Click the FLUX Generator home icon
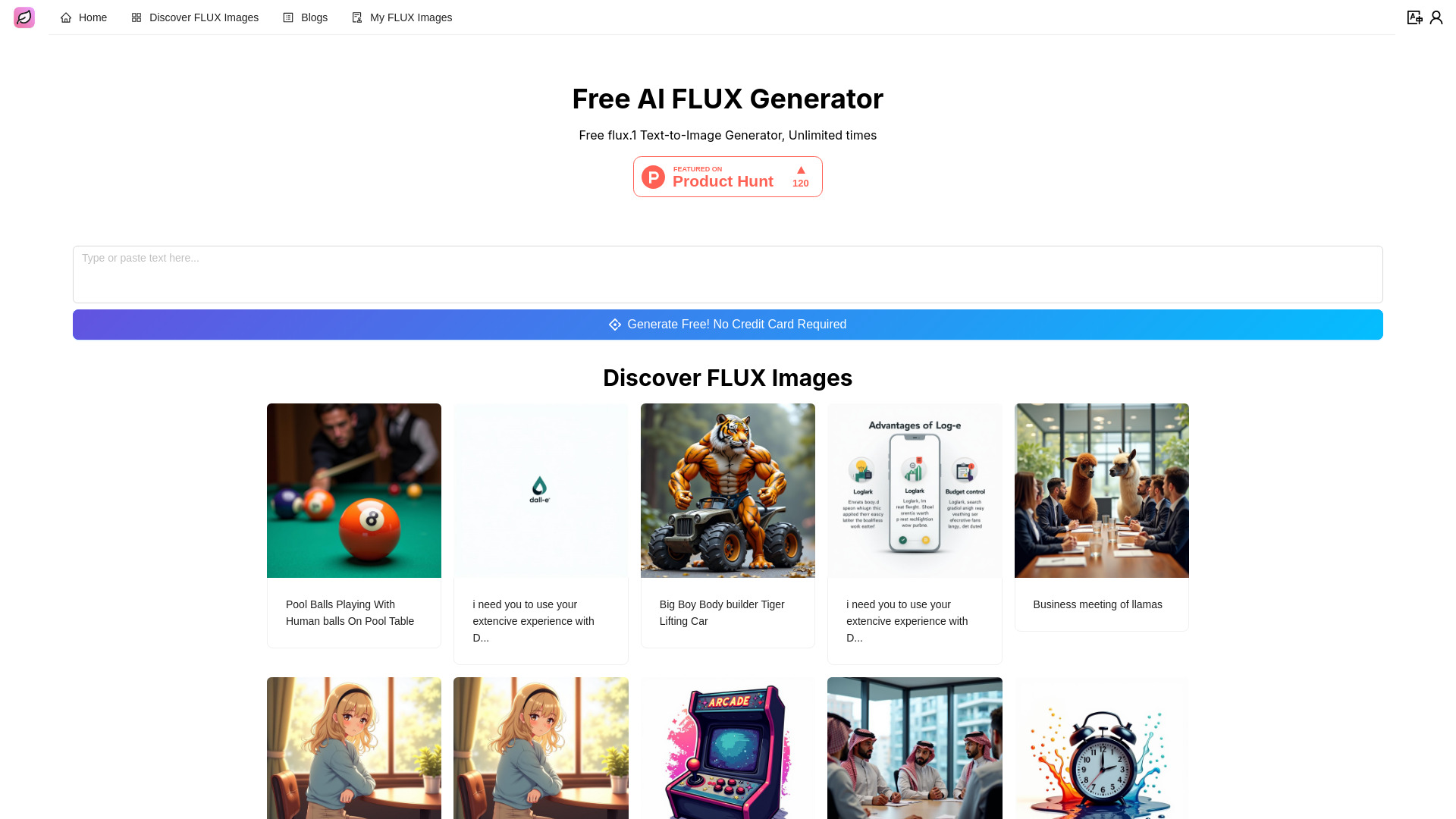This screenshot has width=1456, height=819. tap(24, 17)
